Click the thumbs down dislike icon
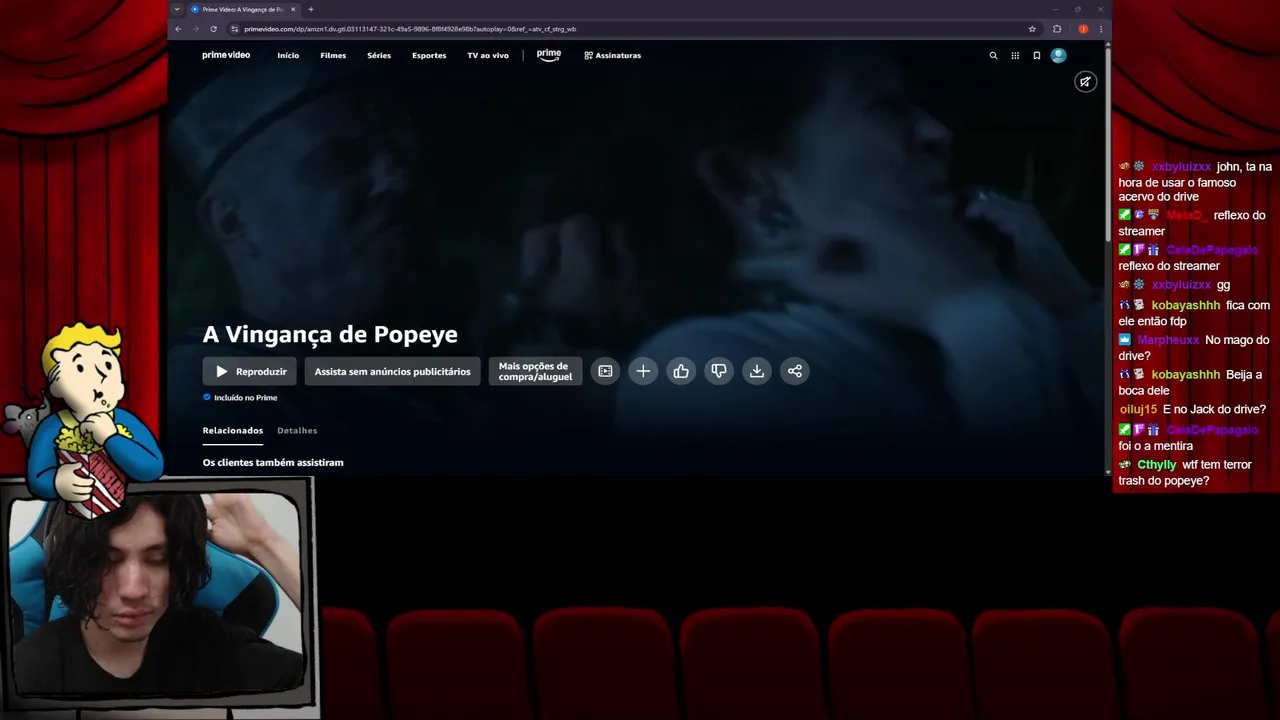Screen dimensions: 1280x720 pyautogui.click(x=719, y=371)
